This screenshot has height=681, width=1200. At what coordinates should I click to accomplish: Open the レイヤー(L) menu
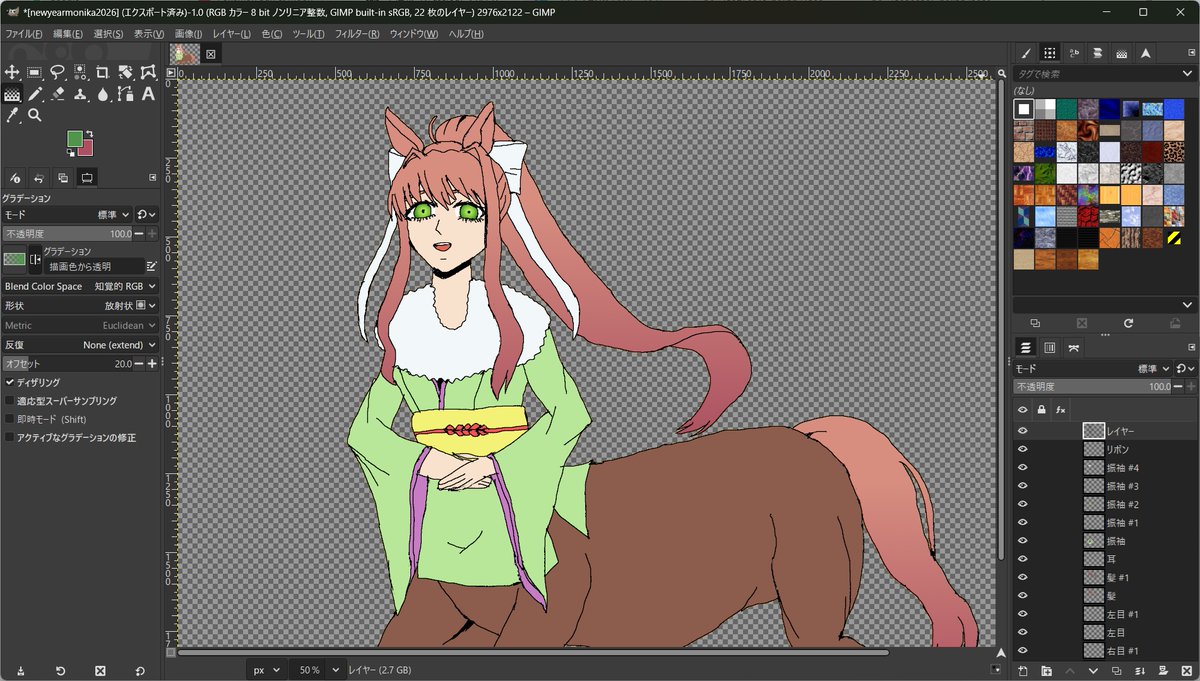pyautogui.click(x=232, y=34)
